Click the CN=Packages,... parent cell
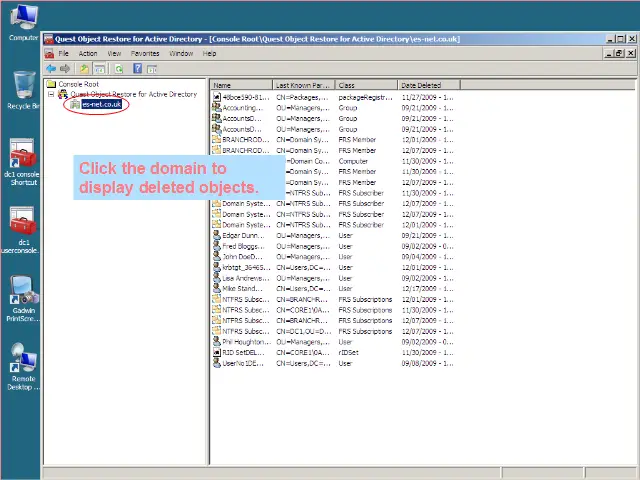The height and width of the screenshot is (480, 640). 302,97
